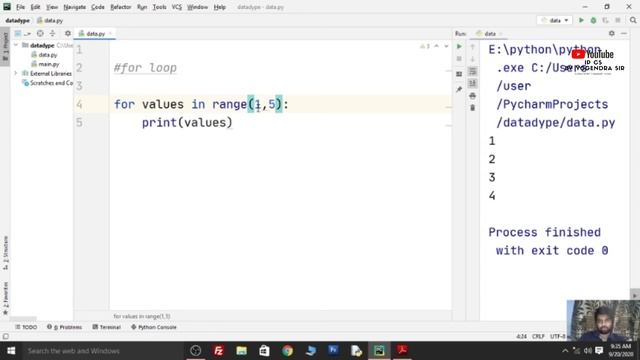
Task: Toggle soft-wrap in Run console
Action: click(x=473, y=71)
